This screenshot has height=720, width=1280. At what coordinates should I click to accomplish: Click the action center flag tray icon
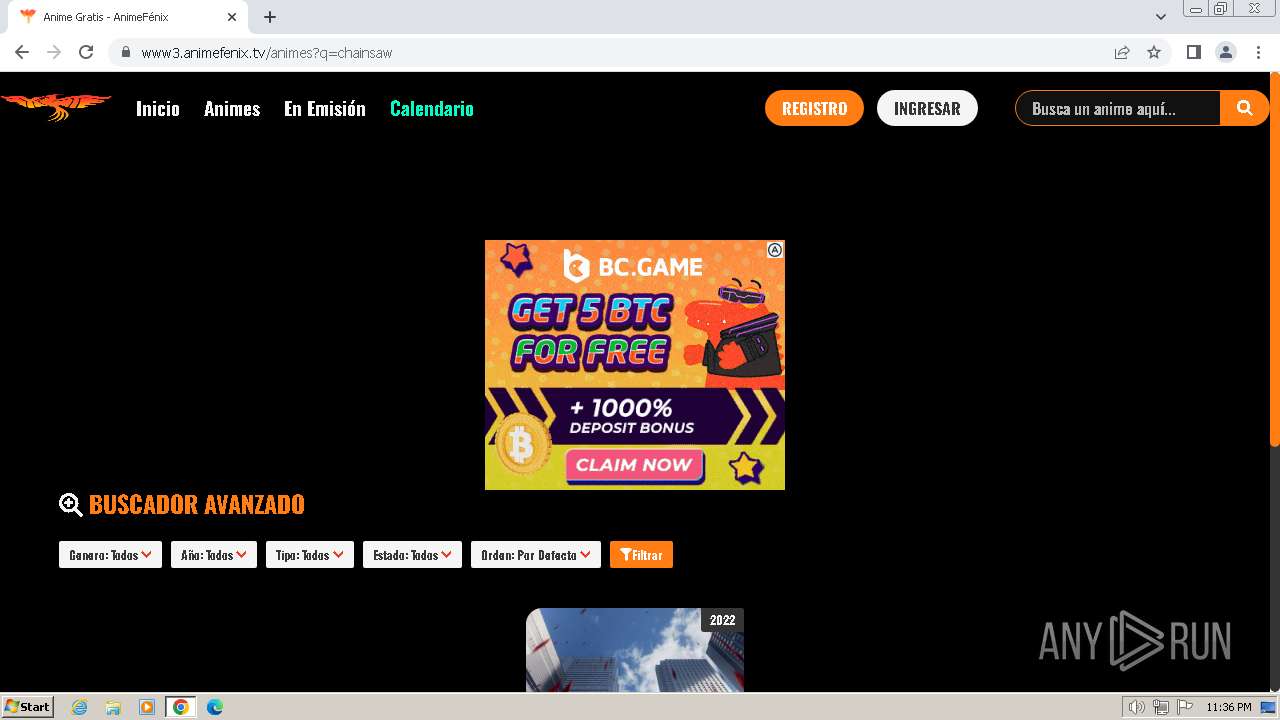coord(1184,707)
